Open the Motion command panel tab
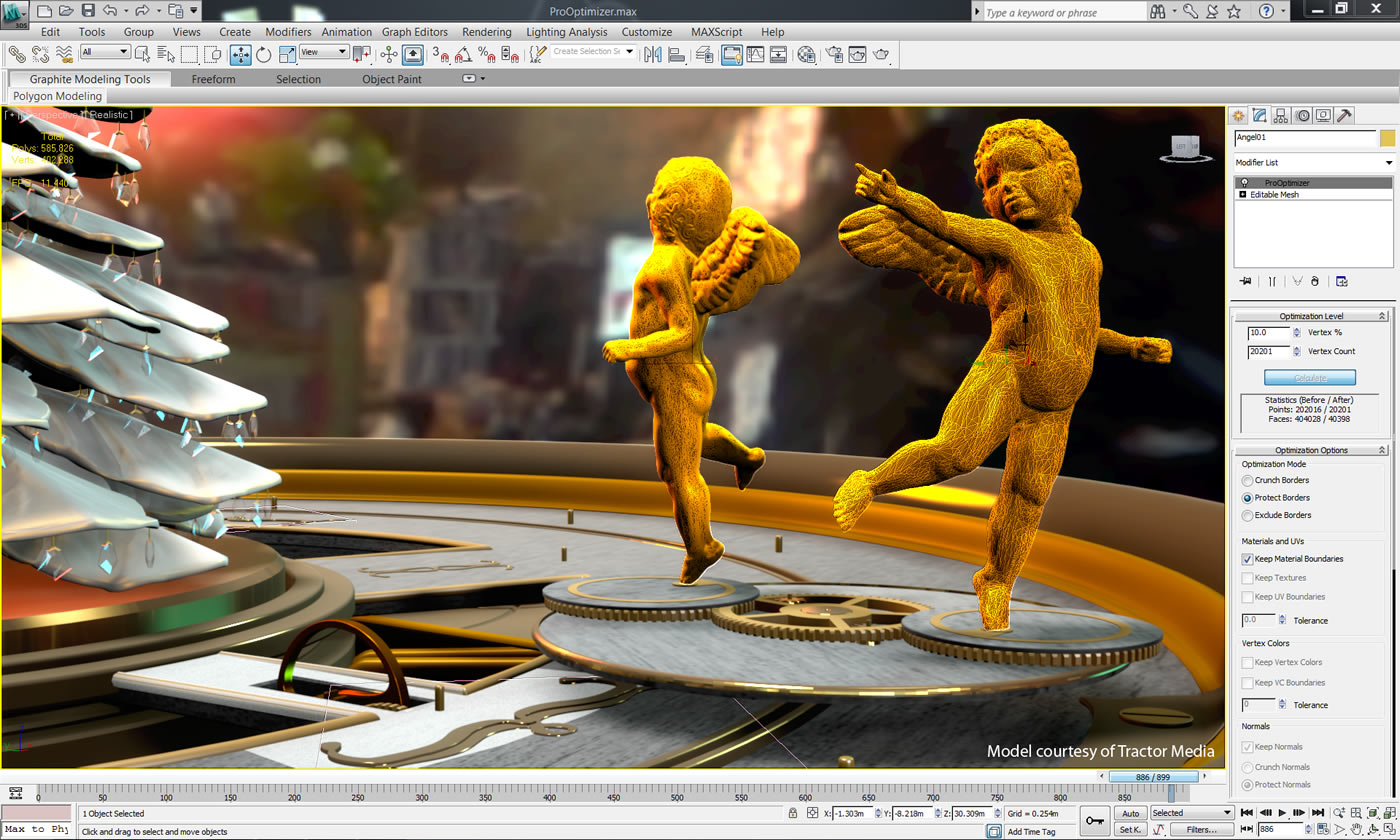 [1302, 115]
